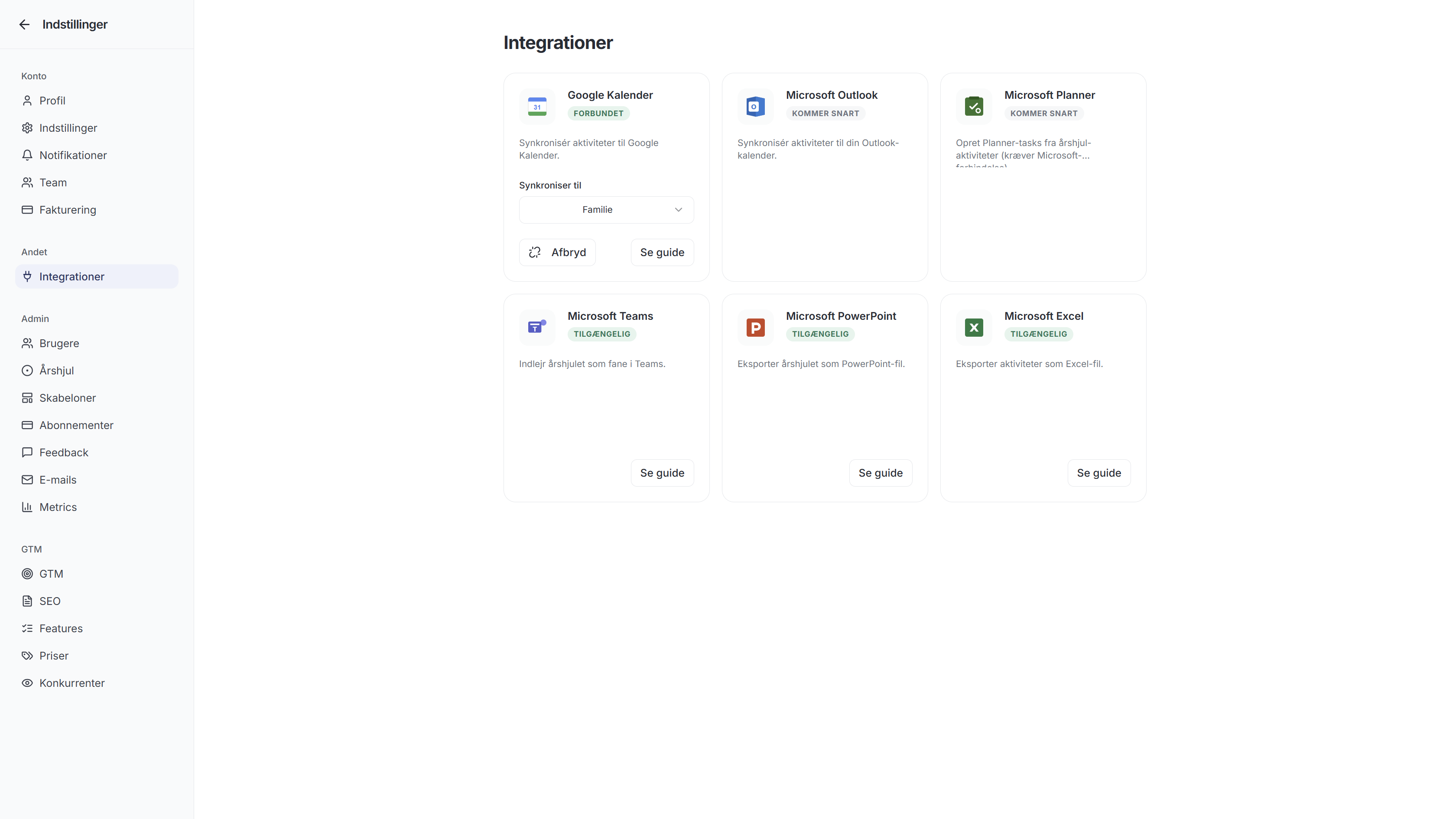Click the credit card icon for Fakturering
The height and width of the screenshot is (819, 1456).
point(27,210)
